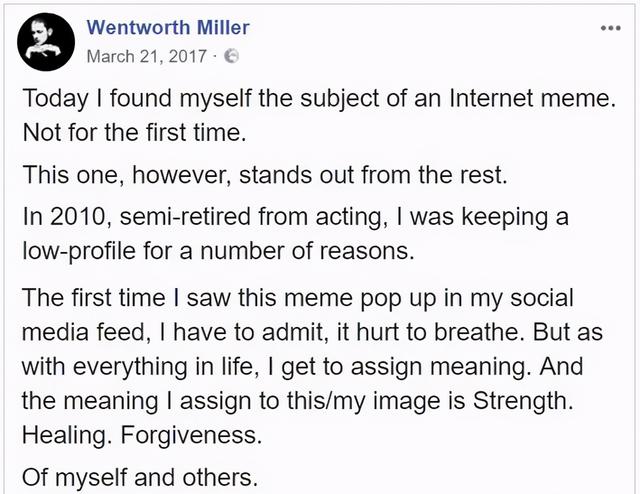
Task: Click the globe public privacy icon
Action: pyautogui.click(x=232, y=56)
